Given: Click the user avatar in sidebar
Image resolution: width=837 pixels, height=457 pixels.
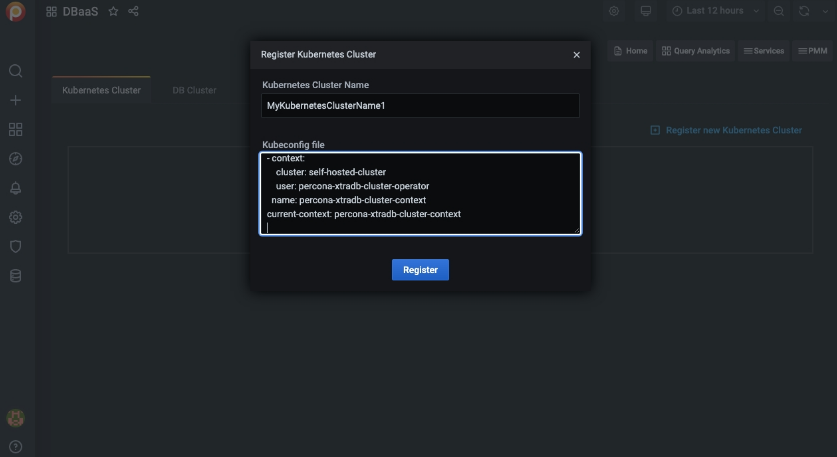Looking at the screenshot, I should point(15,418).
